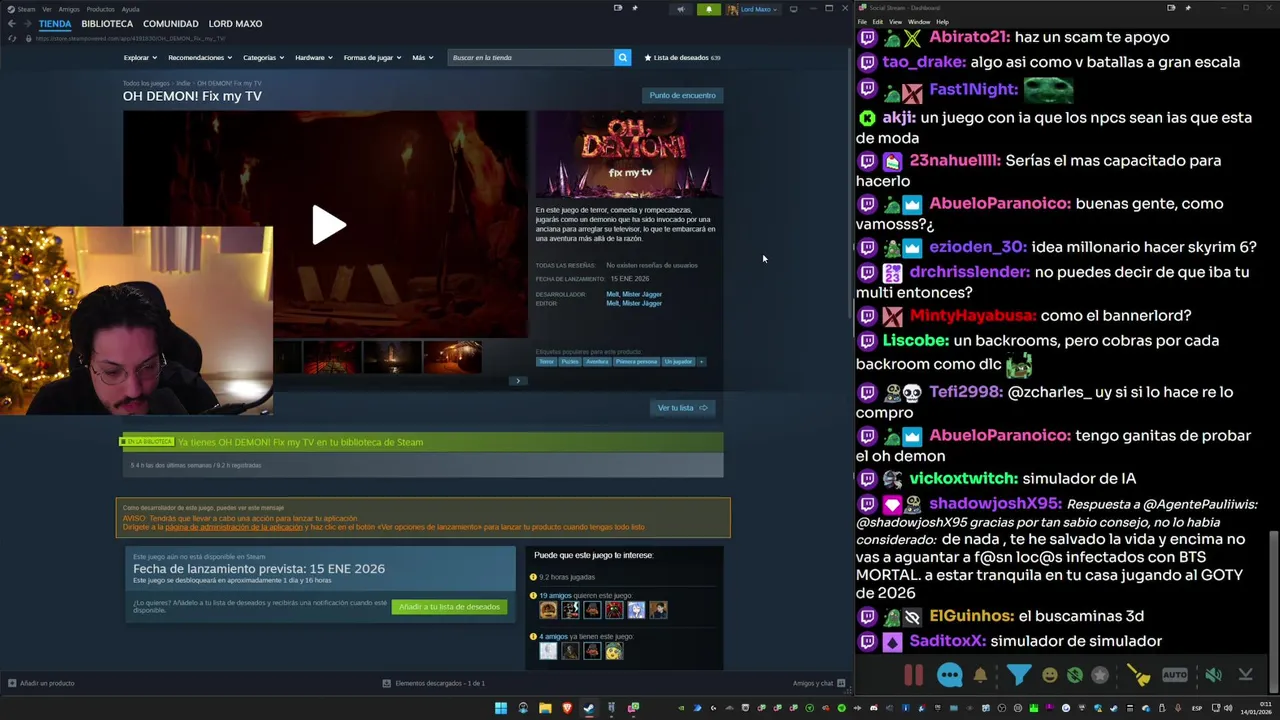Open the LORD MAXO profile tab
Screen dimensions: 1280x720
click(x=235, y=23)
